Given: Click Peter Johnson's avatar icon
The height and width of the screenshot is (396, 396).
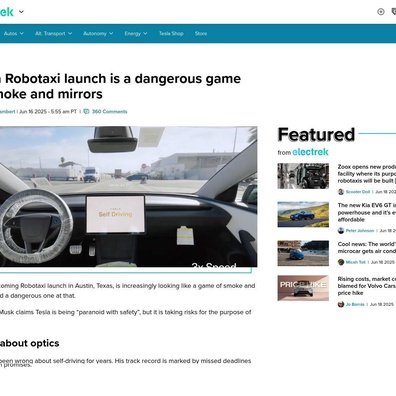Looking at the screenshot, I should 341,231.
